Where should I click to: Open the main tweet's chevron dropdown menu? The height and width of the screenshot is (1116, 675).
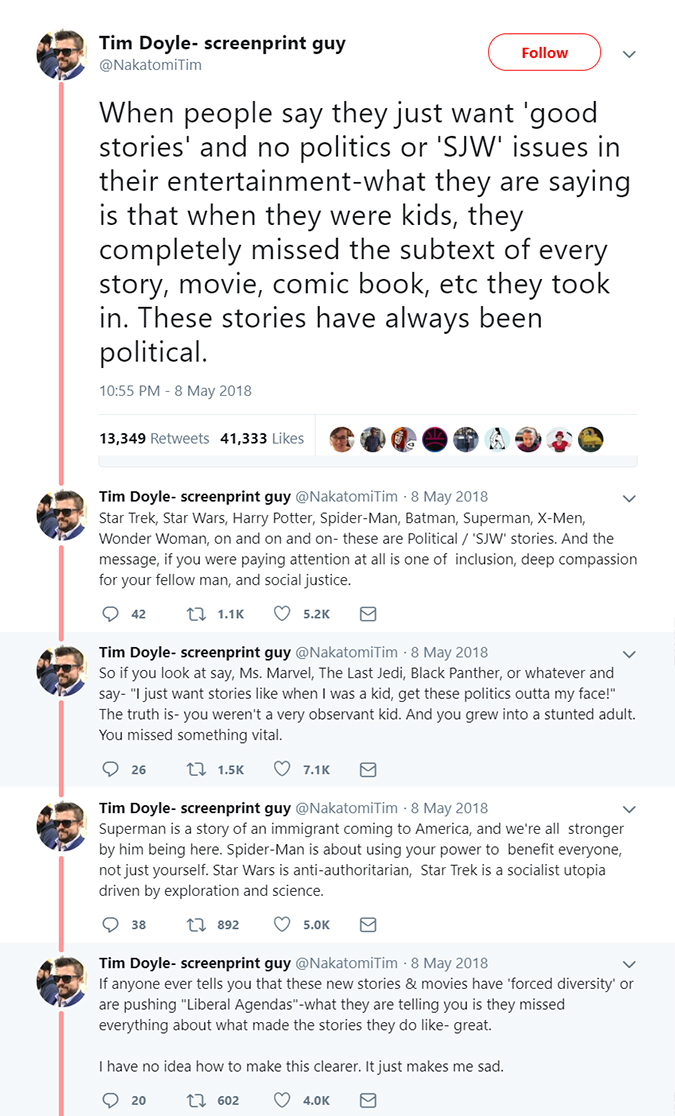(x=629, y=54)
